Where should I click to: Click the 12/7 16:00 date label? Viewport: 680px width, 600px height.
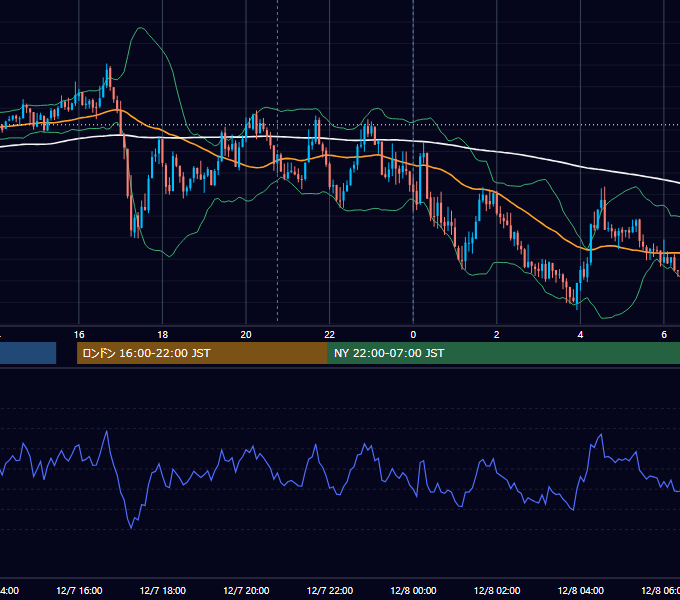tap(79, 590)
